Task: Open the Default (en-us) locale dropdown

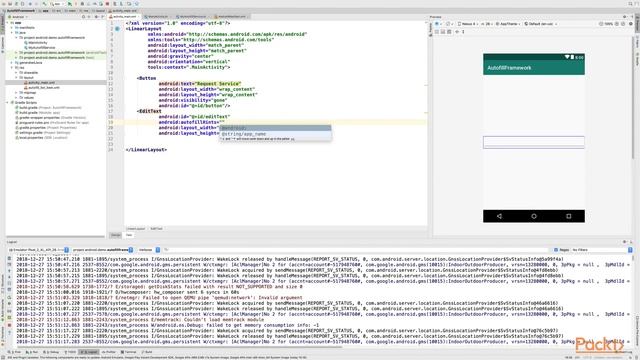Action: click(x=541, y=24)
